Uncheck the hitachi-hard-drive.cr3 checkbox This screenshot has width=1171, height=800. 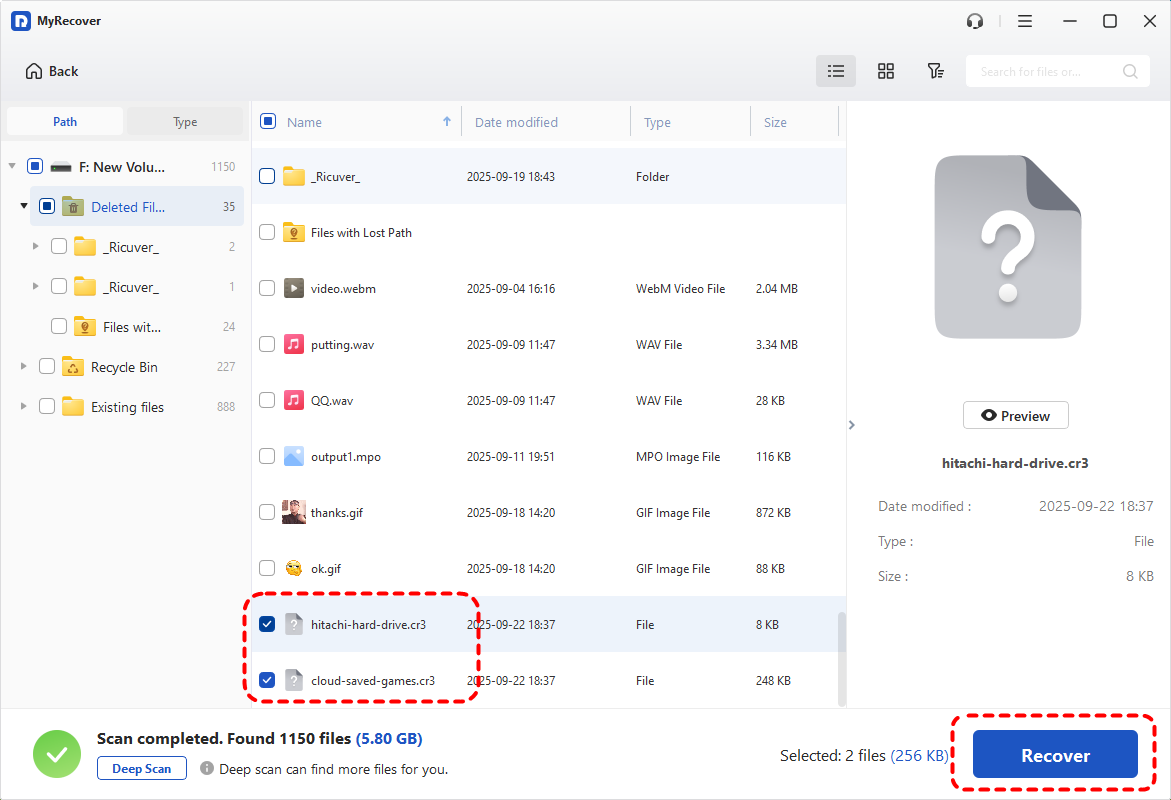(x=267, y=624)
